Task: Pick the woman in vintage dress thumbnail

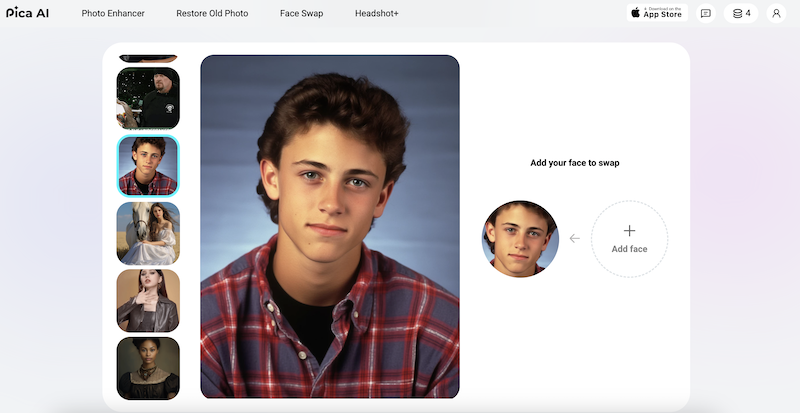Action: click(x=148, y=368)
